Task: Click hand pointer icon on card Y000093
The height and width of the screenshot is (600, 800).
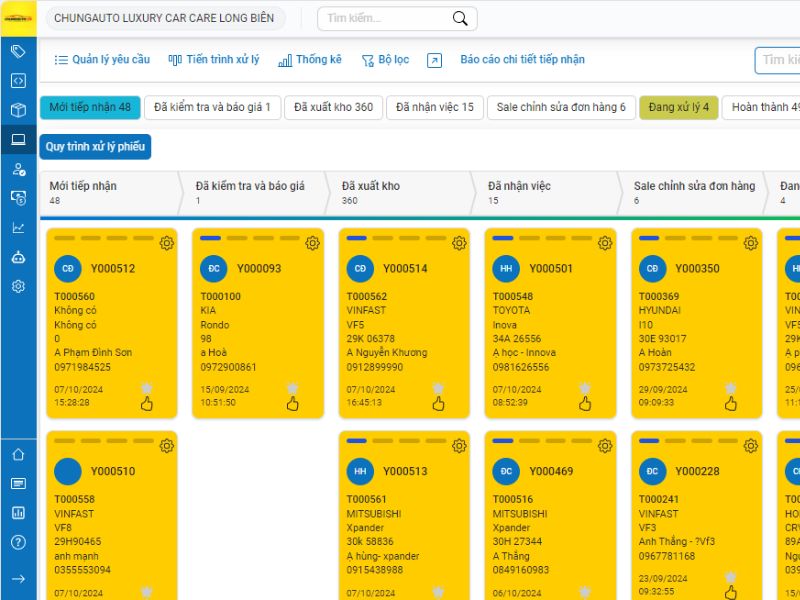Action: [x=293, y=404]
